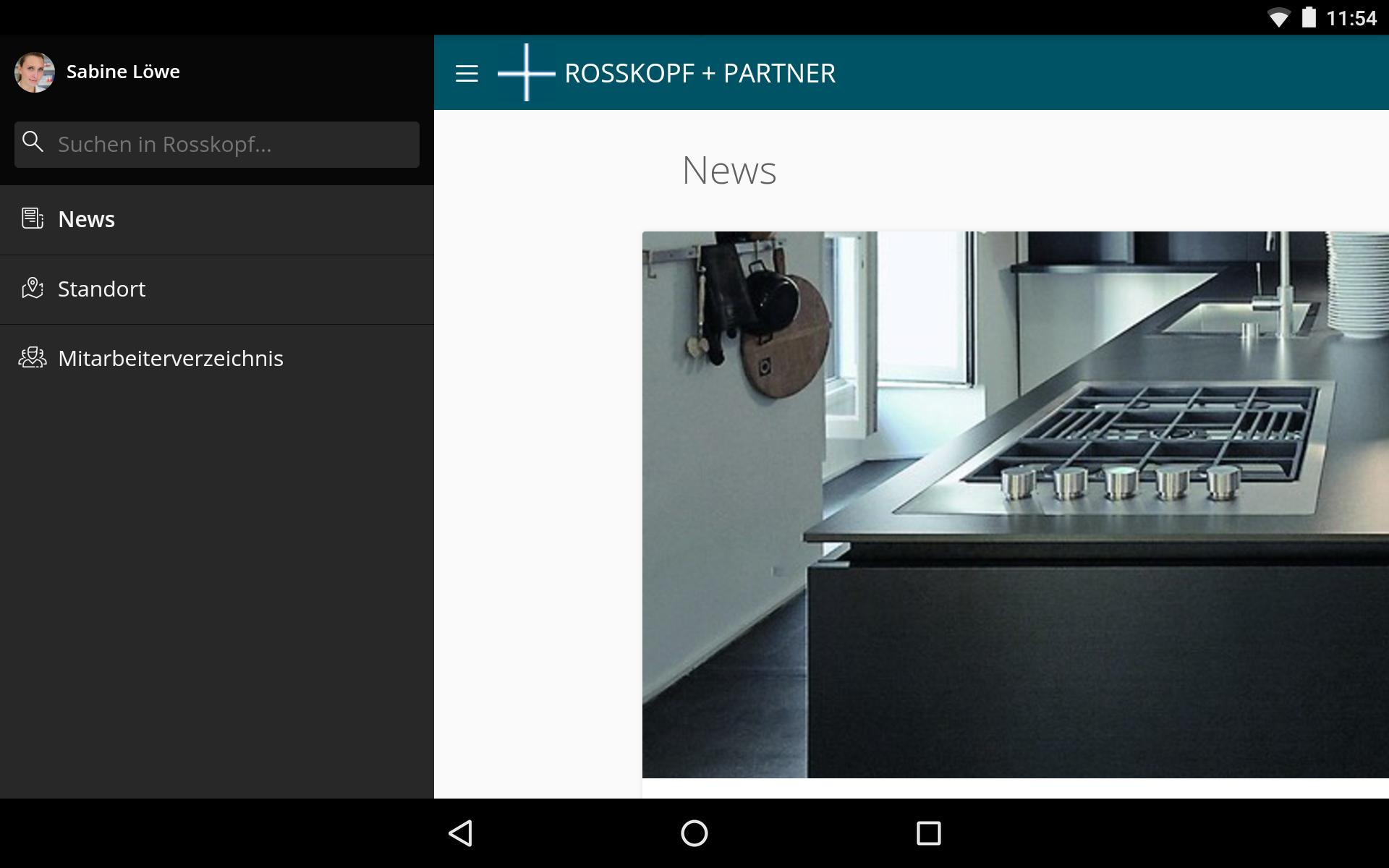Open the Mitarbeiterverzeichnis menu item

217,359
